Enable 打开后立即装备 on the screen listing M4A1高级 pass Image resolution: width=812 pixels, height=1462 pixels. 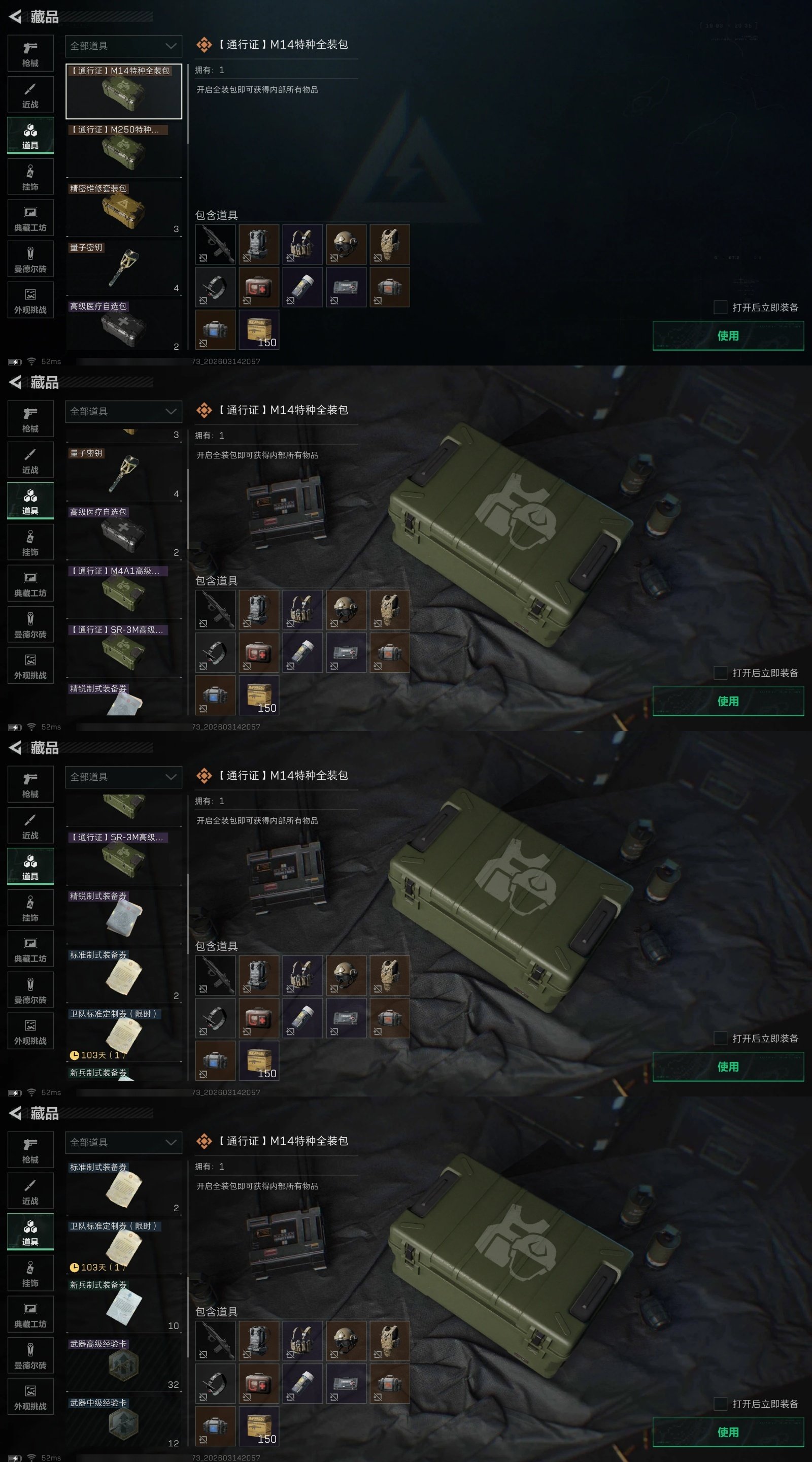tap(720, 673)
